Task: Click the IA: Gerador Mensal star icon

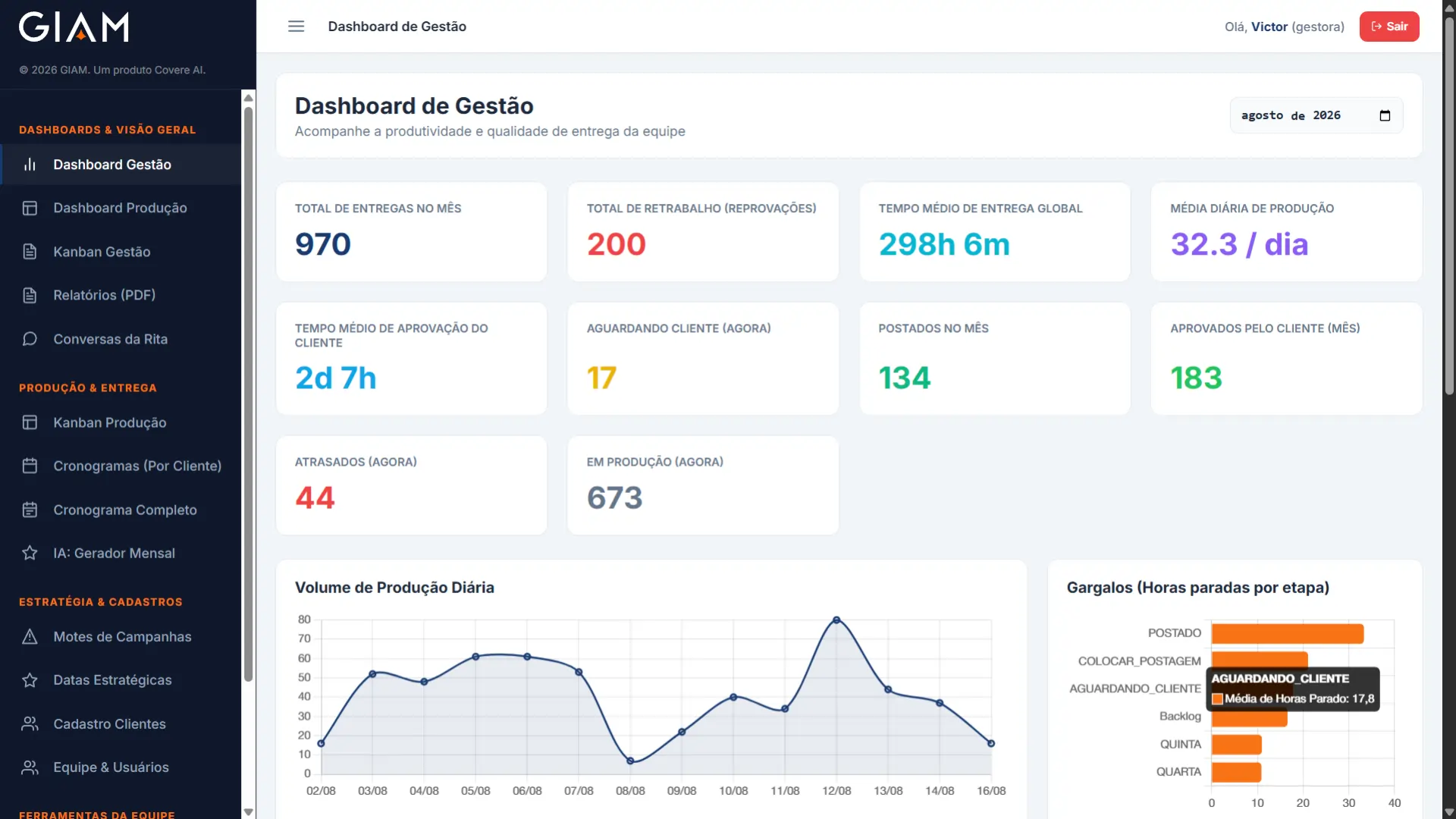Action: (30, 553)
